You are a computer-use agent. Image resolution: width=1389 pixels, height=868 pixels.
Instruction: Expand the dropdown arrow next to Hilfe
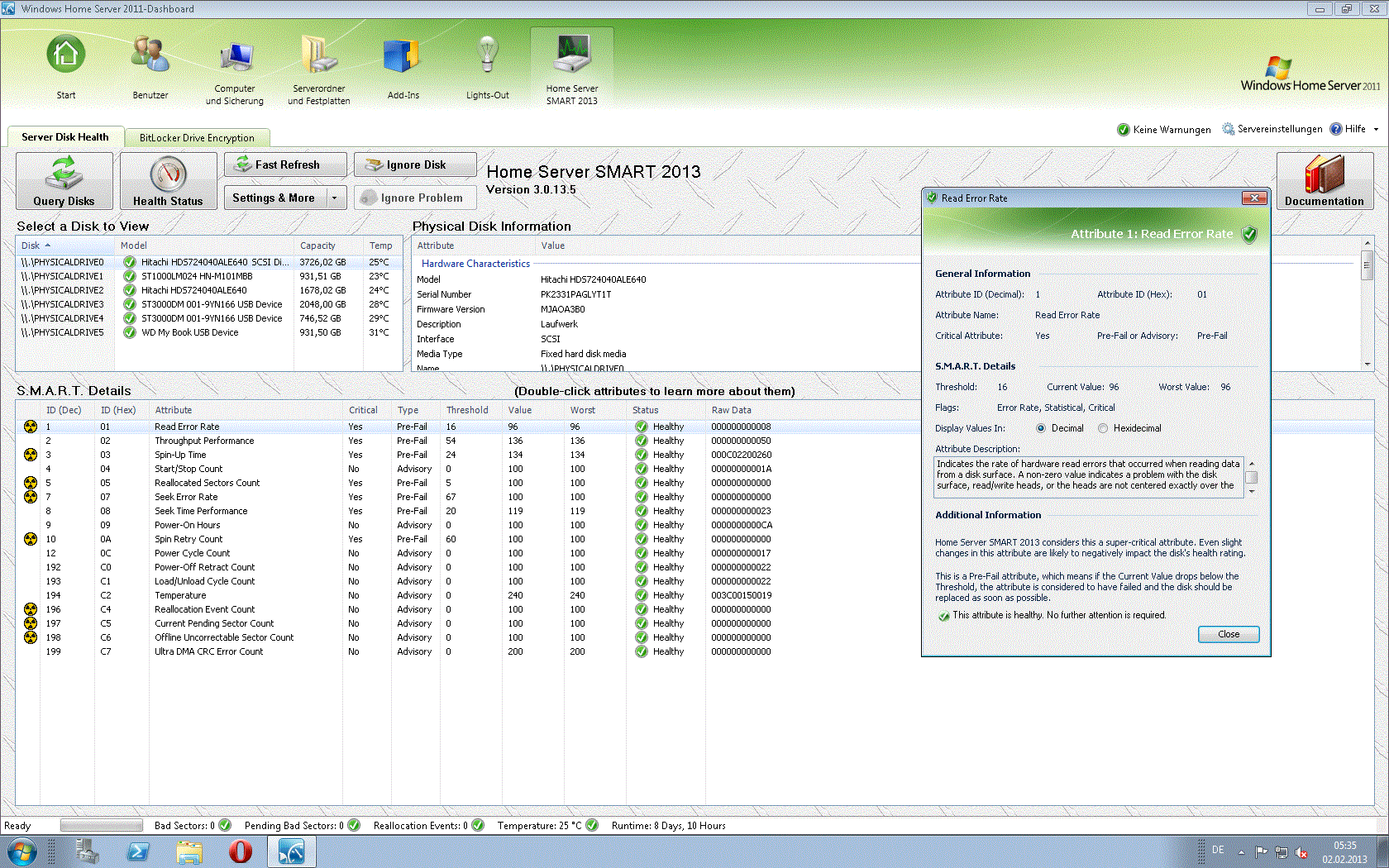1376,129
